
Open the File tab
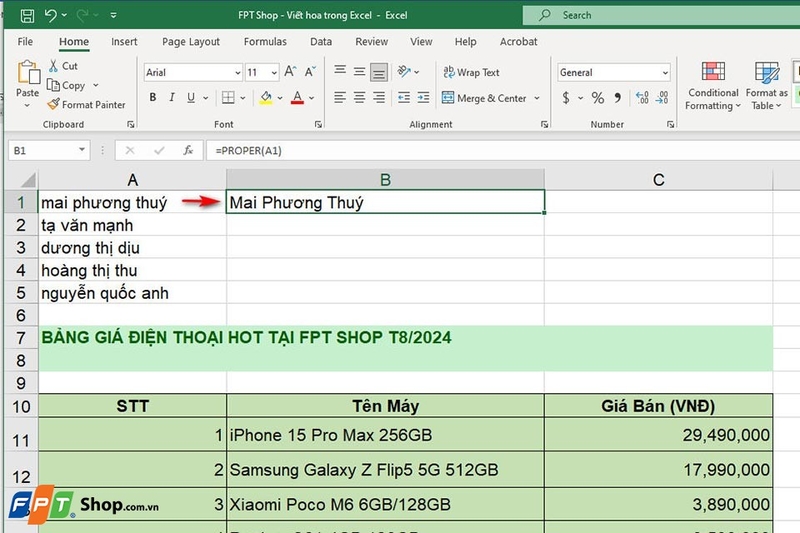25,42
